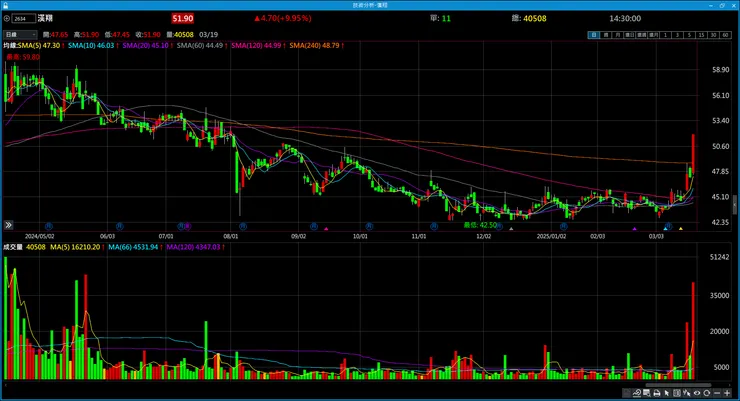Screen dimensions: 740x401
Task: Click the 月 marker near 06/03
Action: click(120, 226)
